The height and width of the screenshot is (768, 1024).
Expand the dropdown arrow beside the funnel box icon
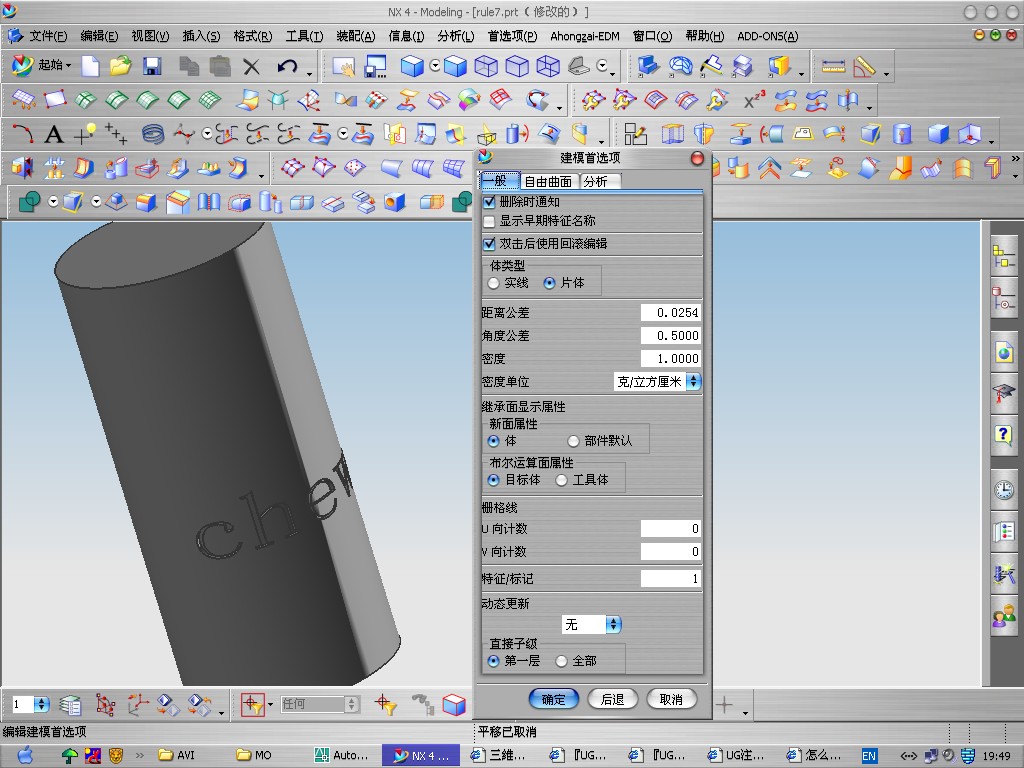[x=270, y=705]
